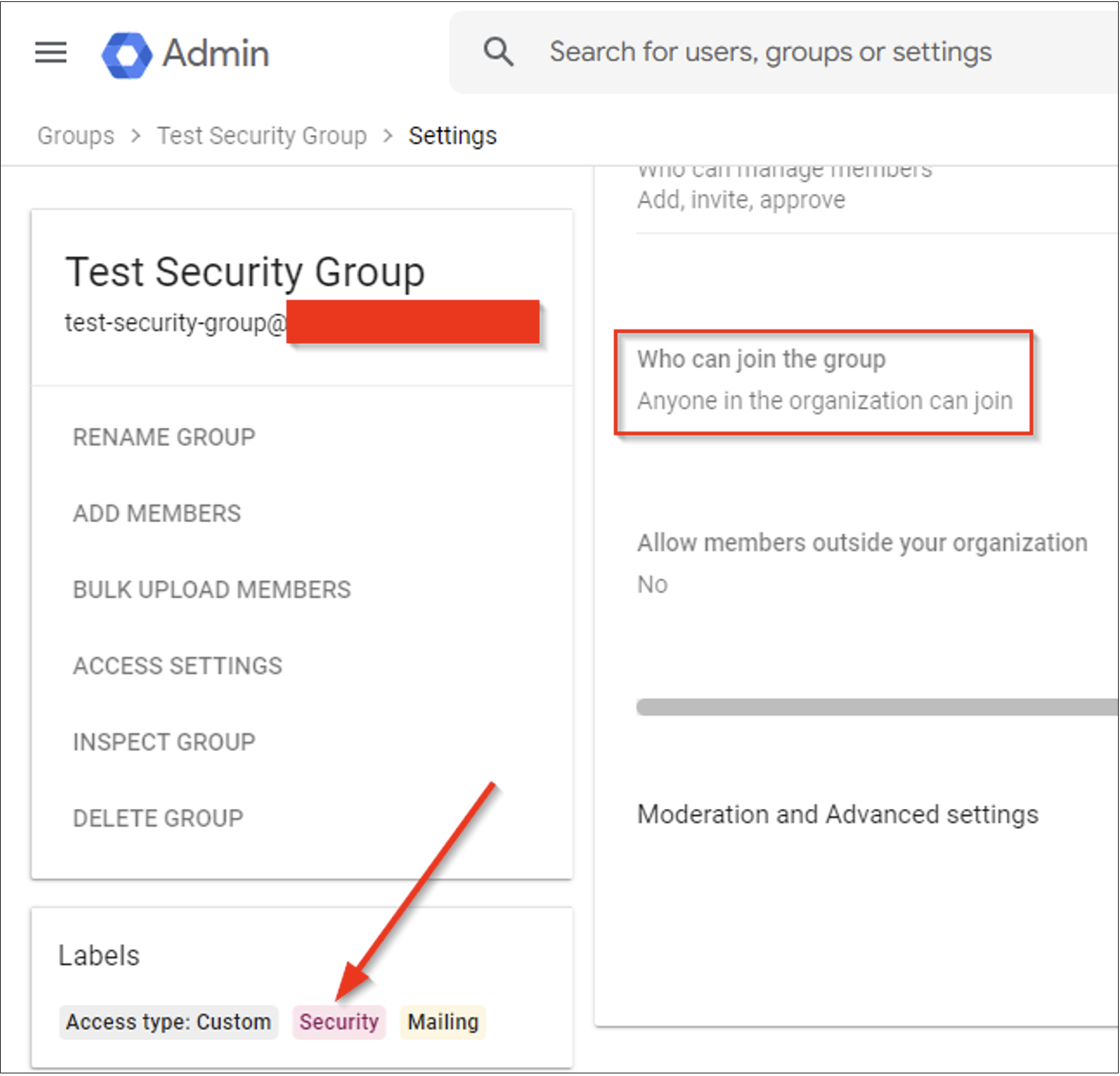The width and height of the screenshot is (1120, 1076).
Task: Expand Moderation and Advanced settings
Action: (838, 814)
